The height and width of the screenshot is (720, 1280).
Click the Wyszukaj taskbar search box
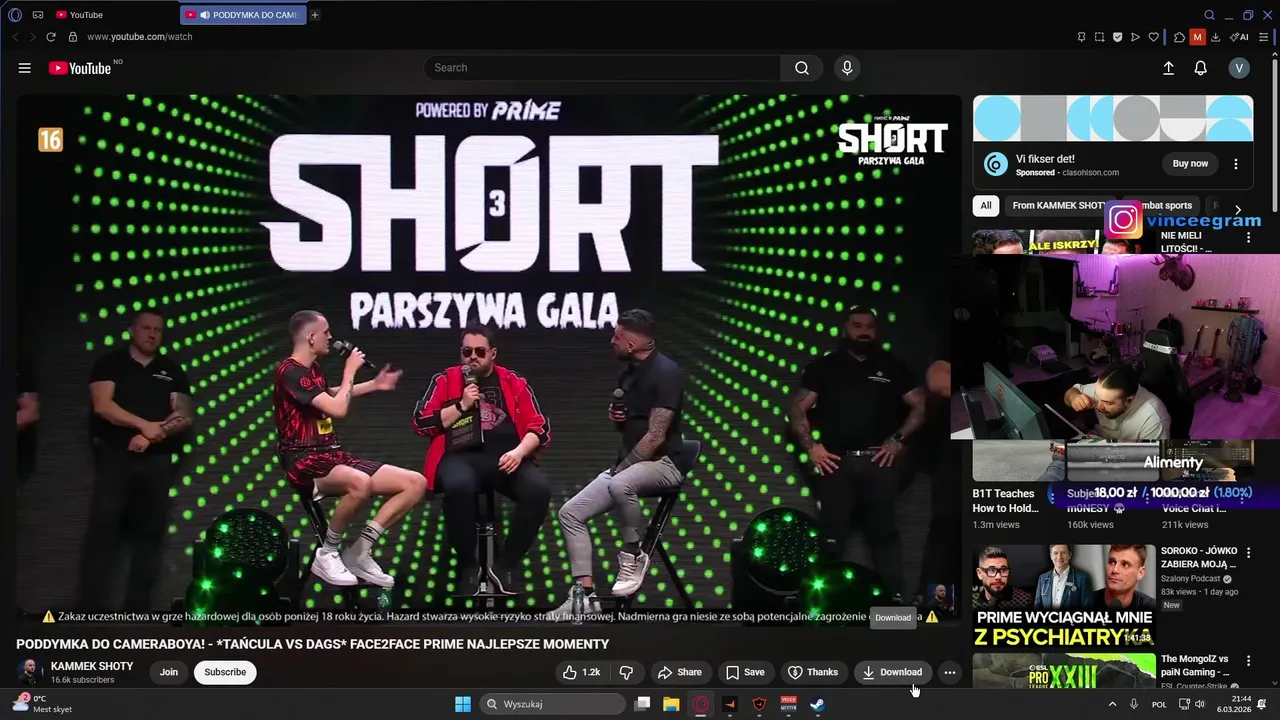[x=552, y=704]
